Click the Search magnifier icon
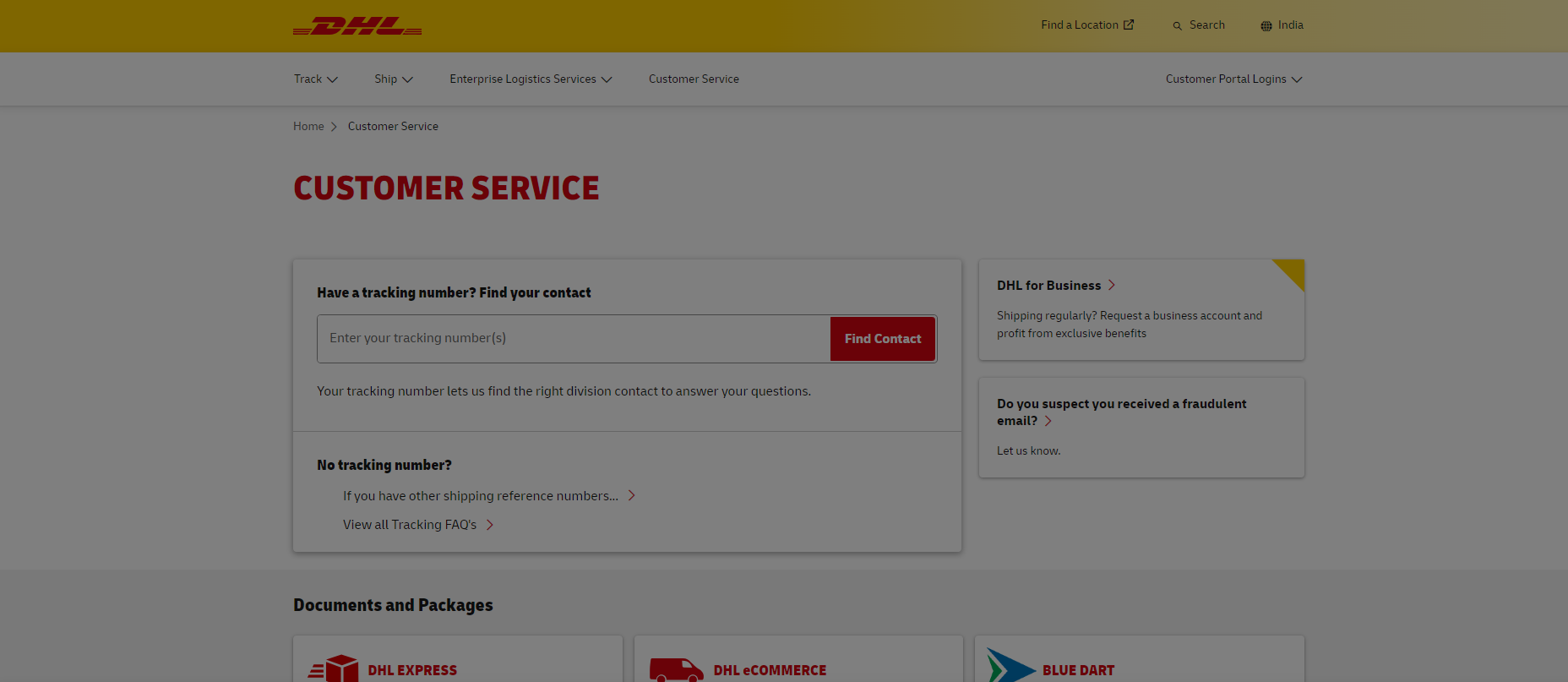 pos(1177,26)
